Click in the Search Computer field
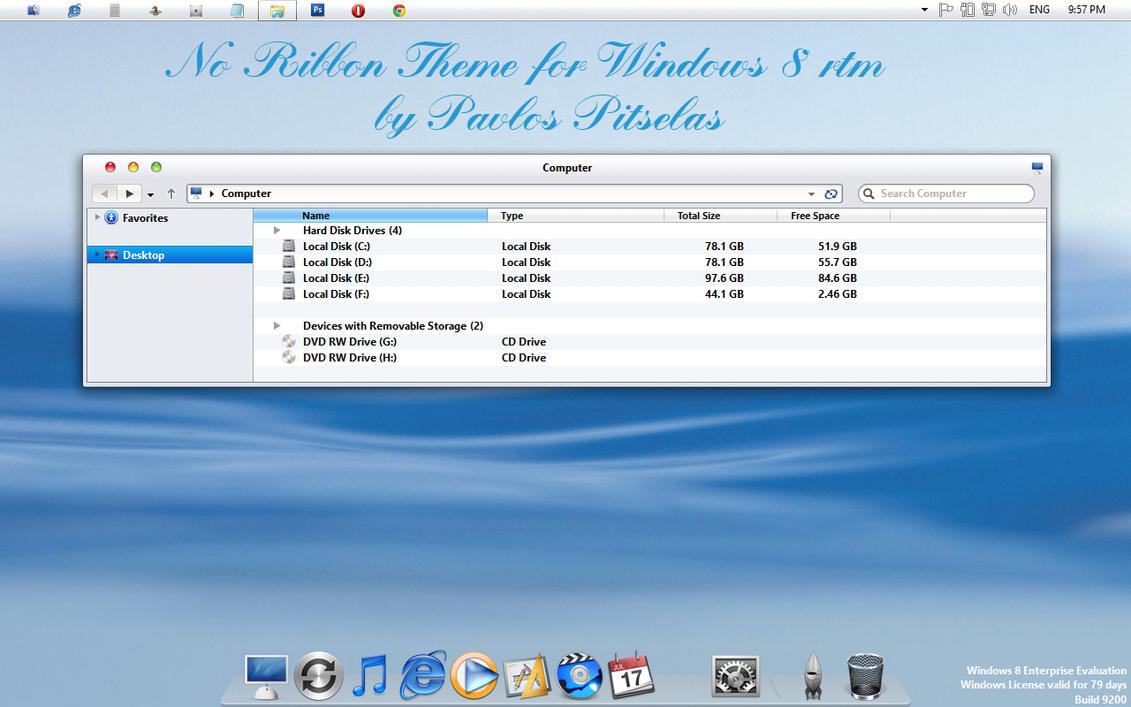The width and height of the screenshot is (1131, 707). coord(946,193)
